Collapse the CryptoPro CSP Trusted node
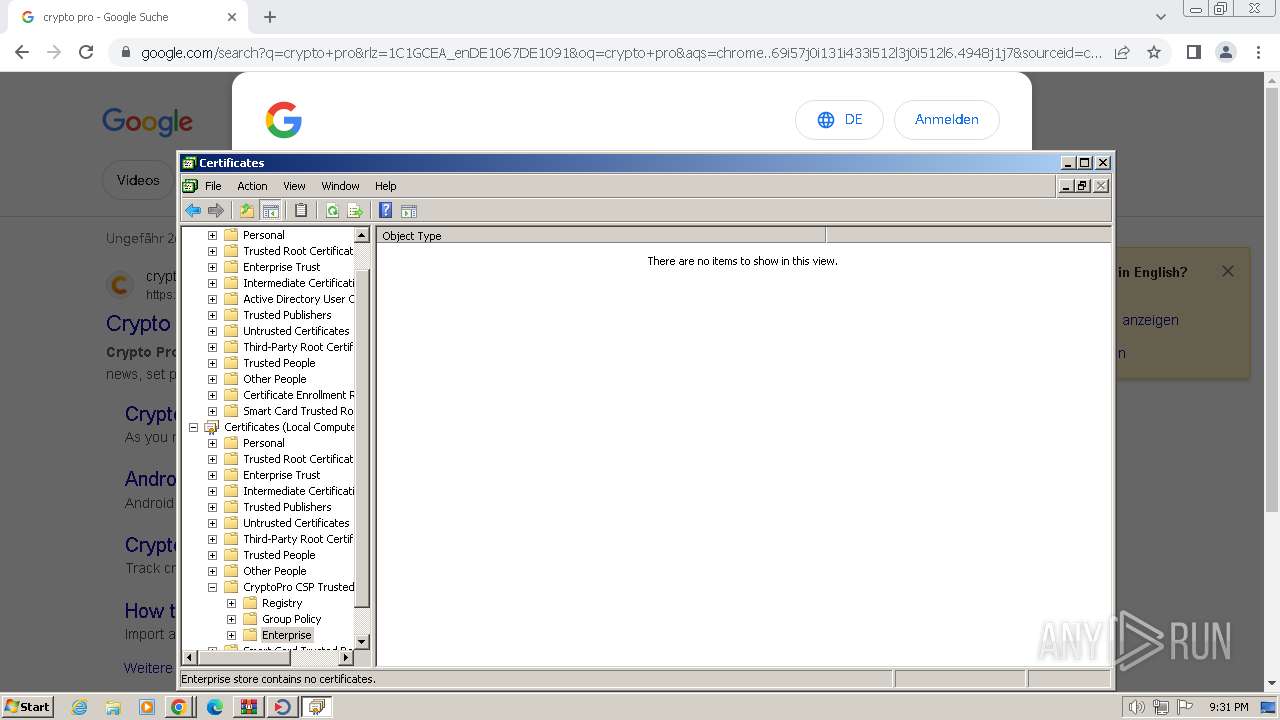 pos(212,587)
